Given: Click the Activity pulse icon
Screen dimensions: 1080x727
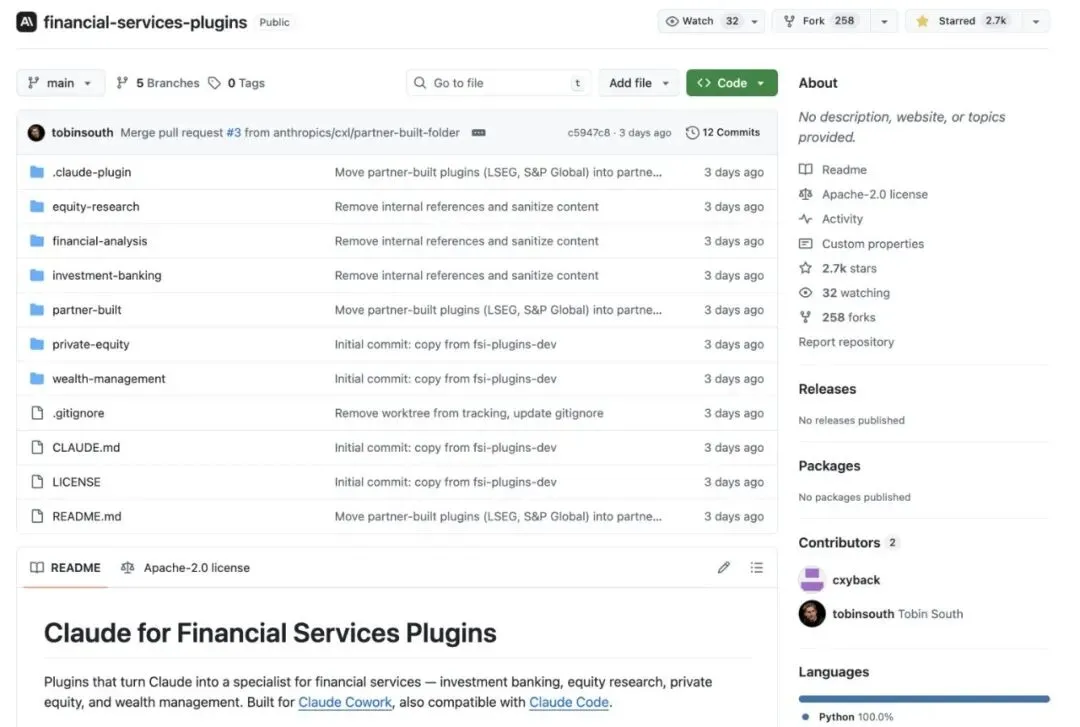Looking at the screenshot, I should (806, 219).
